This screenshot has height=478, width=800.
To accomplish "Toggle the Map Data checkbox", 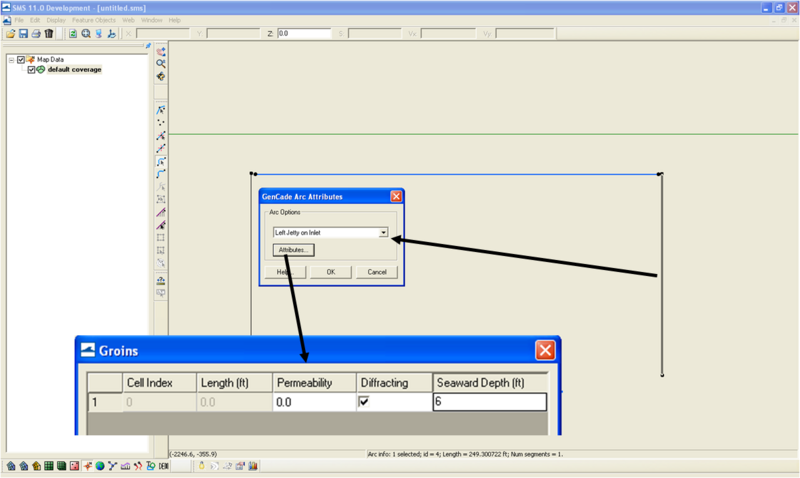I will (x=21, y=60).
